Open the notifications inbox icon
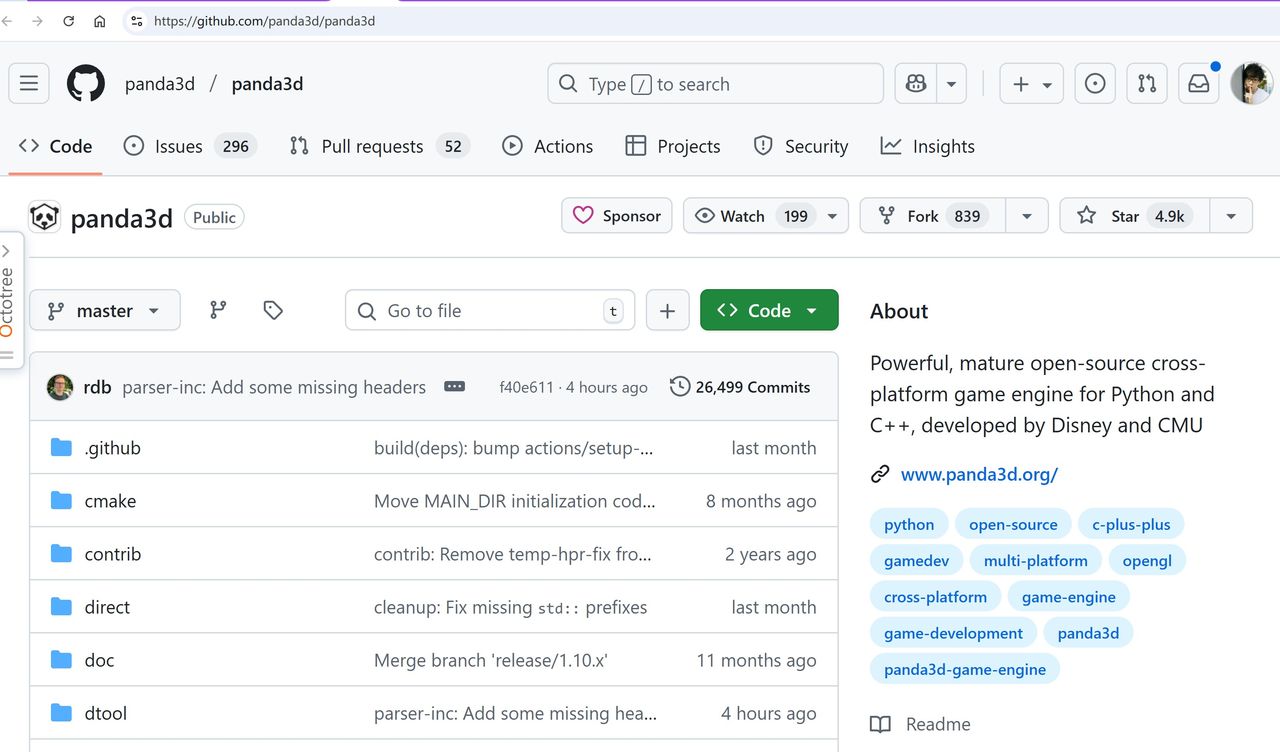 [1198, 84]
